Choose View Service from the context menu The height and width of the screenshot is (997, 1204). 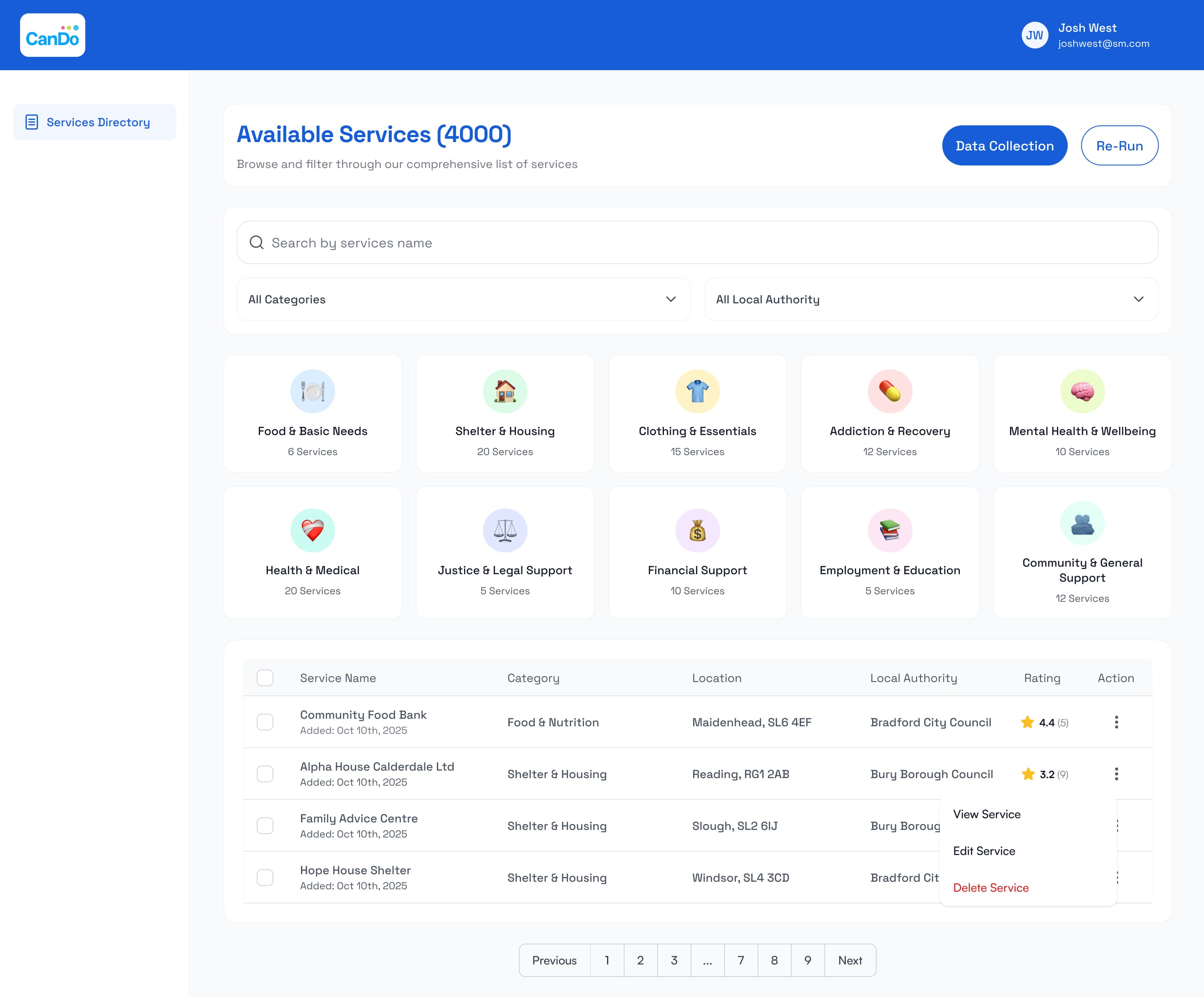pyautogui.click(x=987, y=814)
